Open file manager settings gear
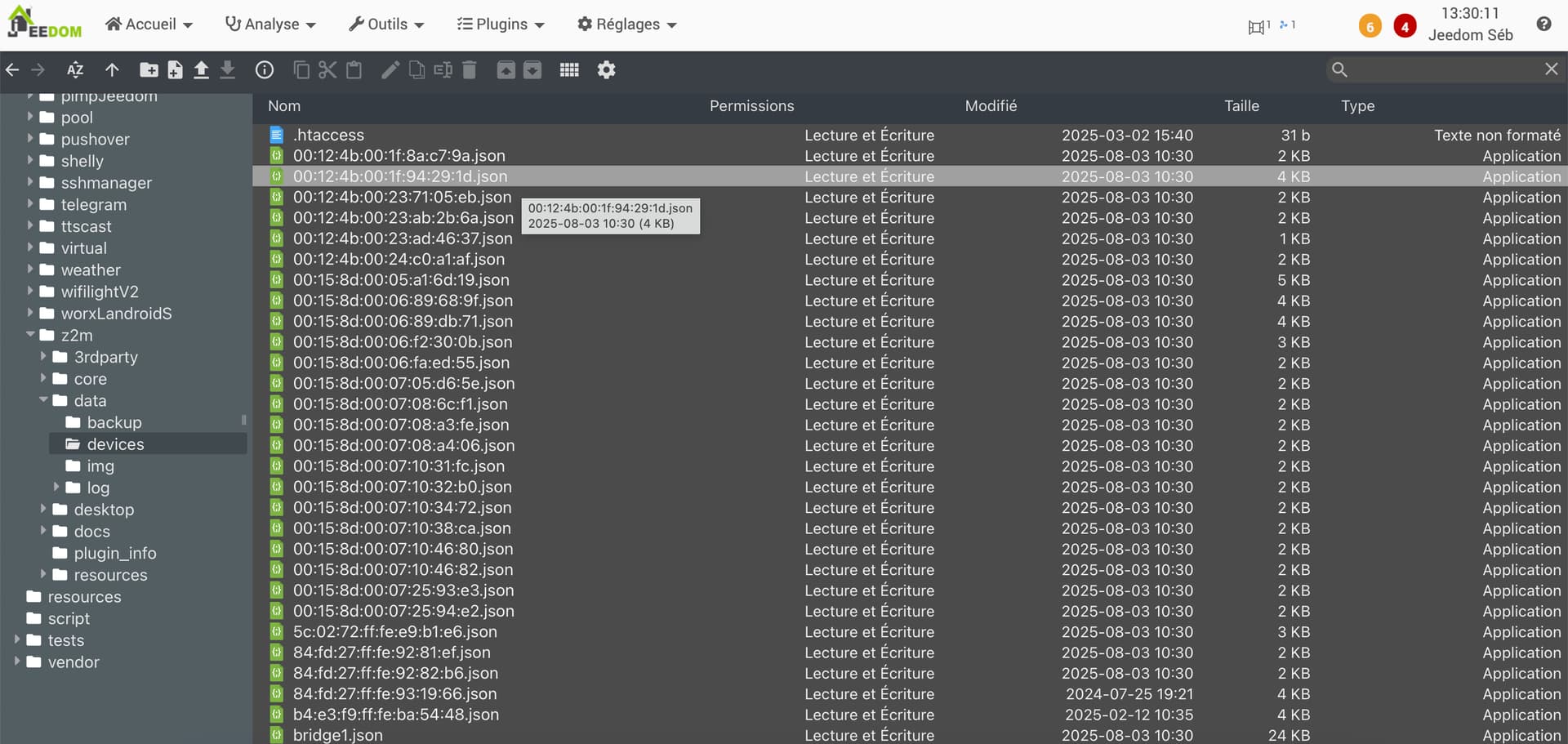 pyautogui.click(x=606, y=70)
